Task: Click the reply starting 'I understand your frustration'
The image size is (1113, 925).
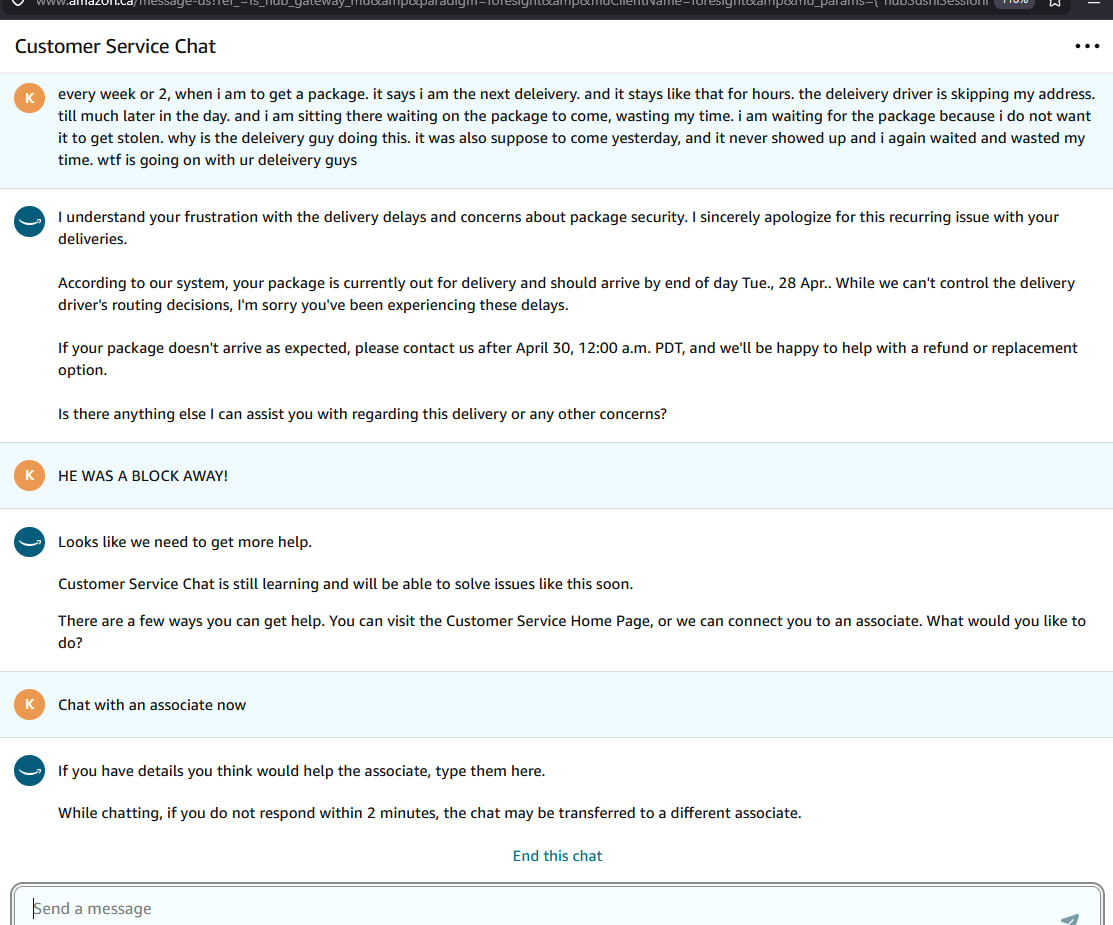Action: (x=558, y=228)
